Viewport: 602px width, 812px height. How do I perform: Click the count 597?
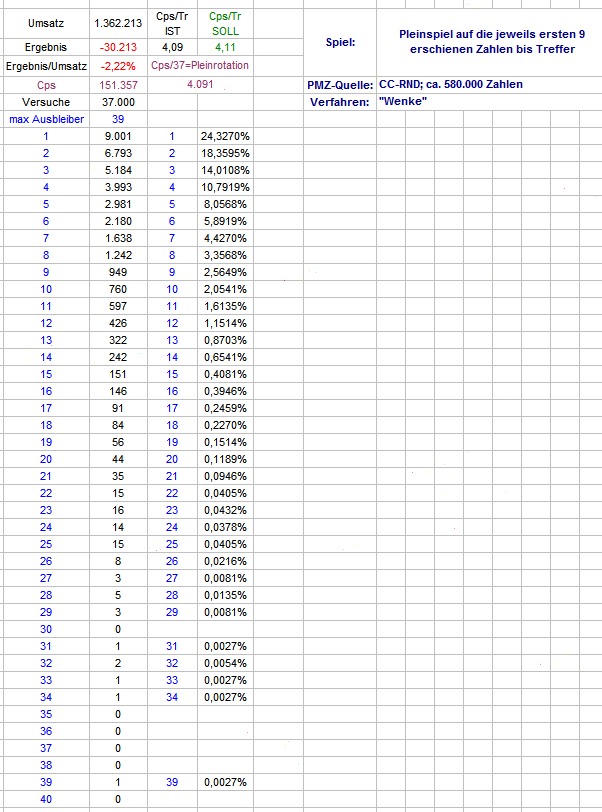pos(118,307)
